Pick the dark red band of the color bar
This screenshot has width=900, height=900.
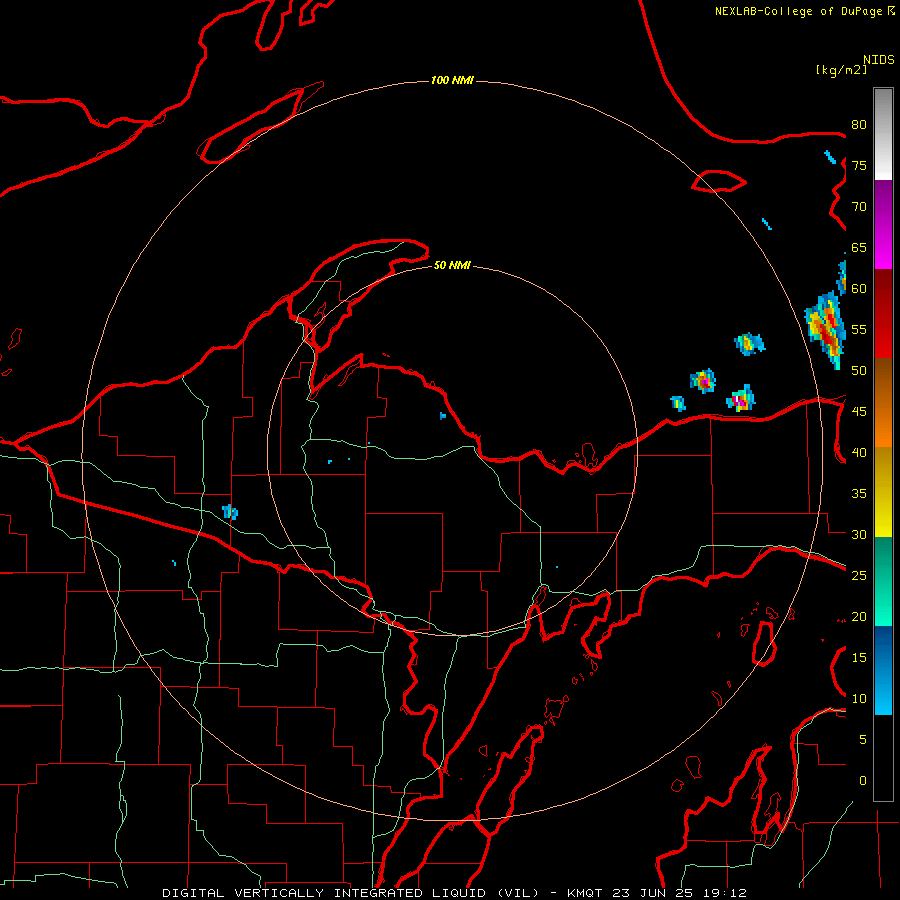point(883,314)
